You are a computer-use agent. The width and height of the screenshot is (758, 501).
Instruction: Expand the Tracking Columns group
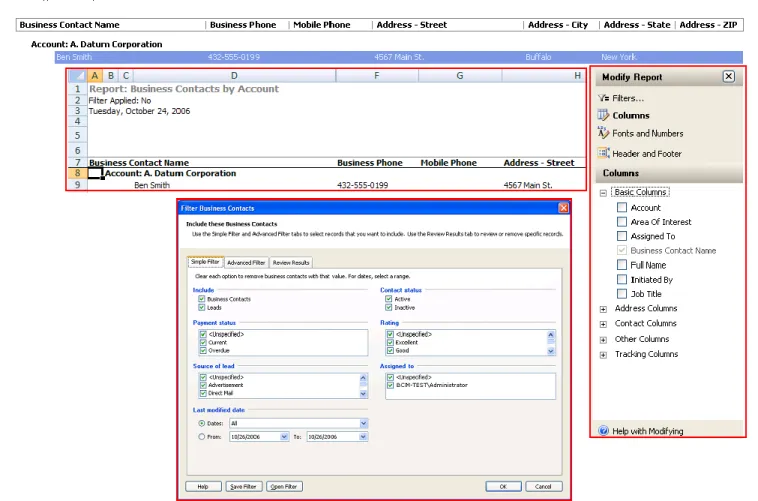(x=603, y=355)
